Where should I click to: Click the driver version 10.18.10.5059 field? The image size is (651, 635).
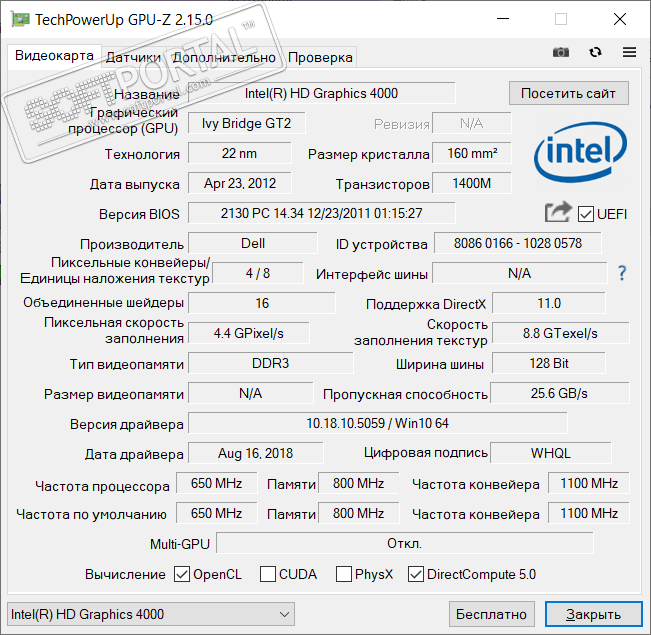pos(377,422)
